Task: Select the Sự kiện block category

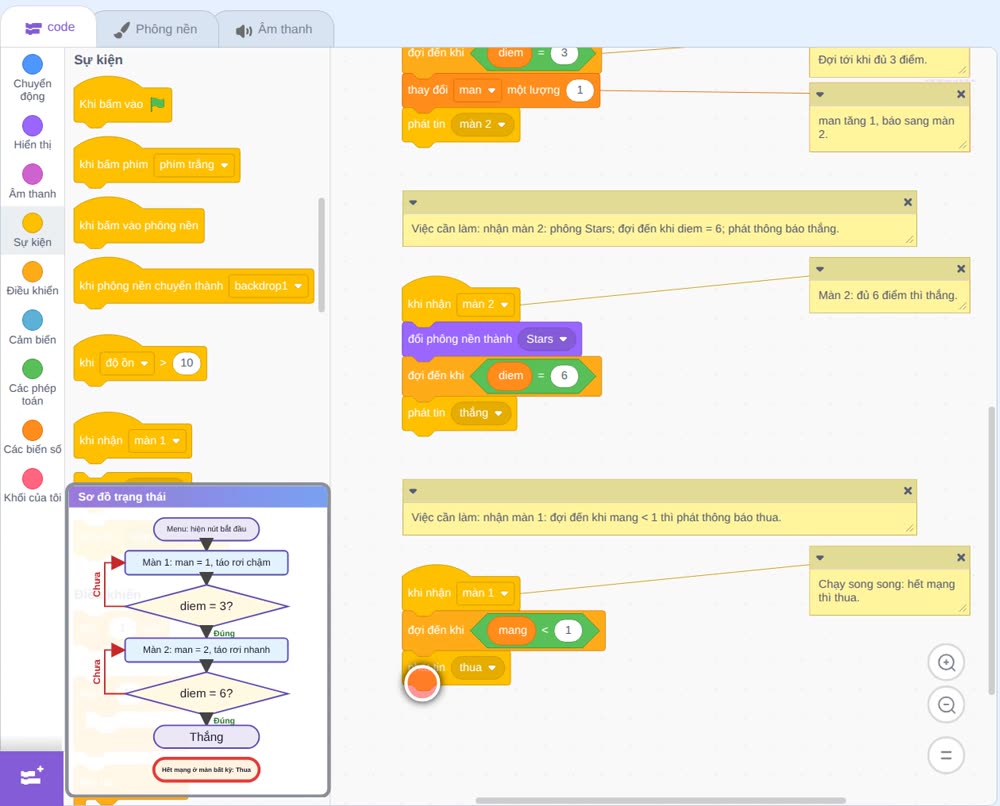Action: (x=32, y=230)
